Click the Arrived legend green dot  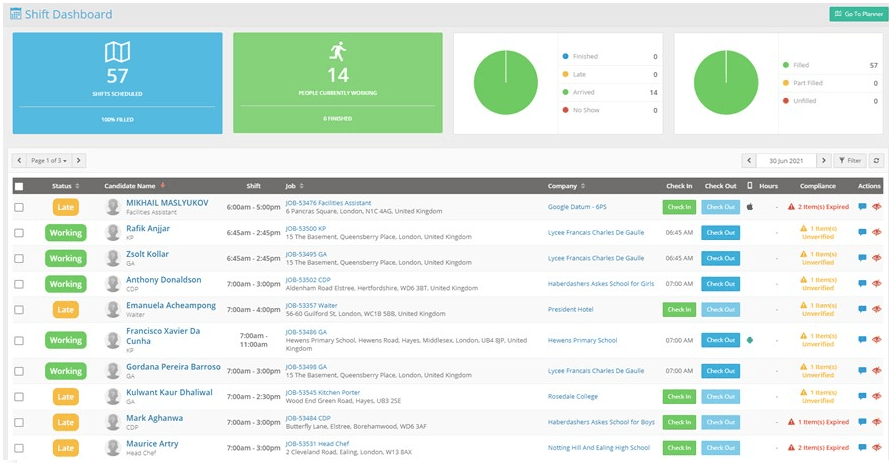tap(565, 92)
